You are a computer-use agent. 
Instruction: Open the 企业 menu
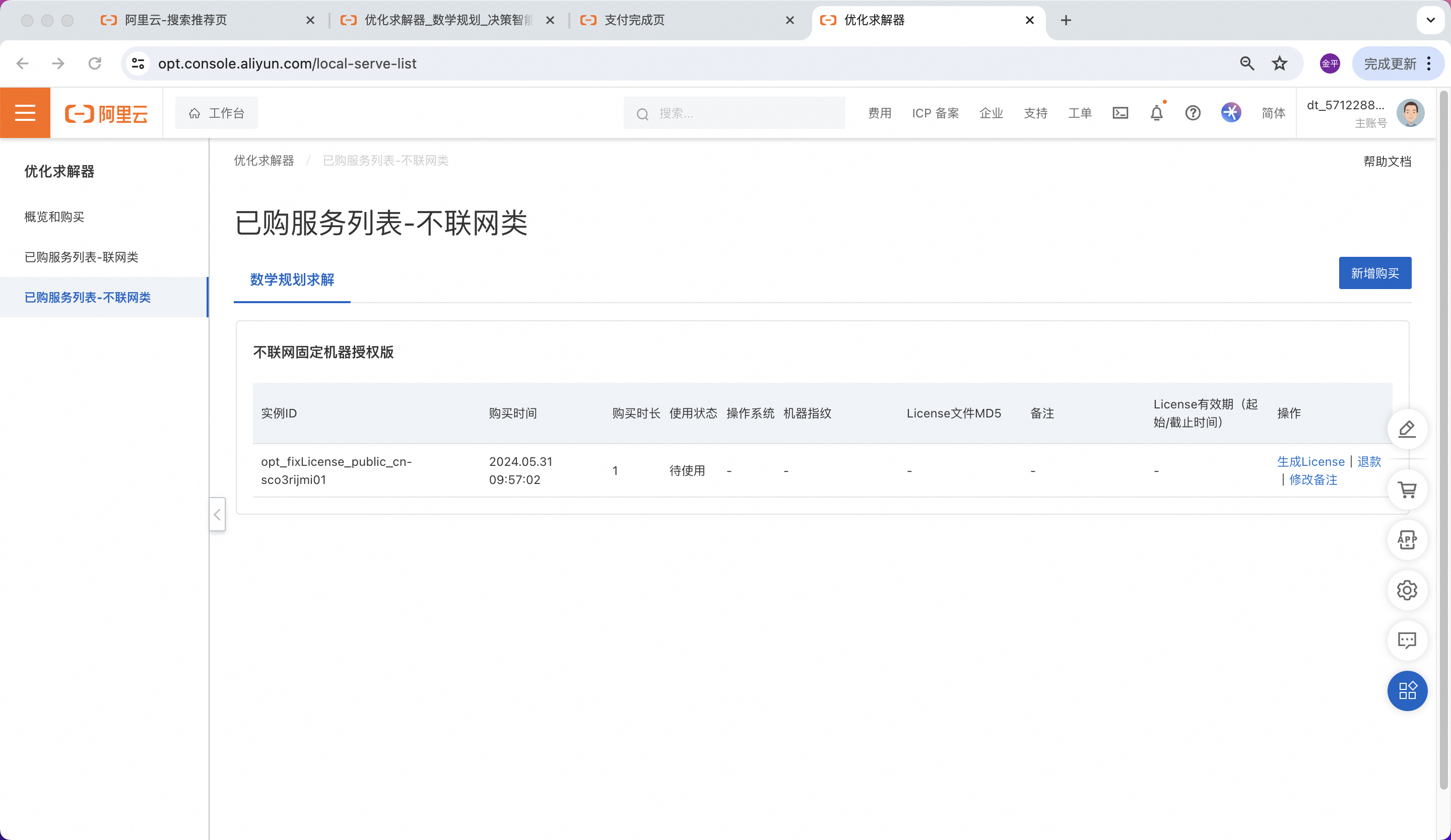[991, 113]
